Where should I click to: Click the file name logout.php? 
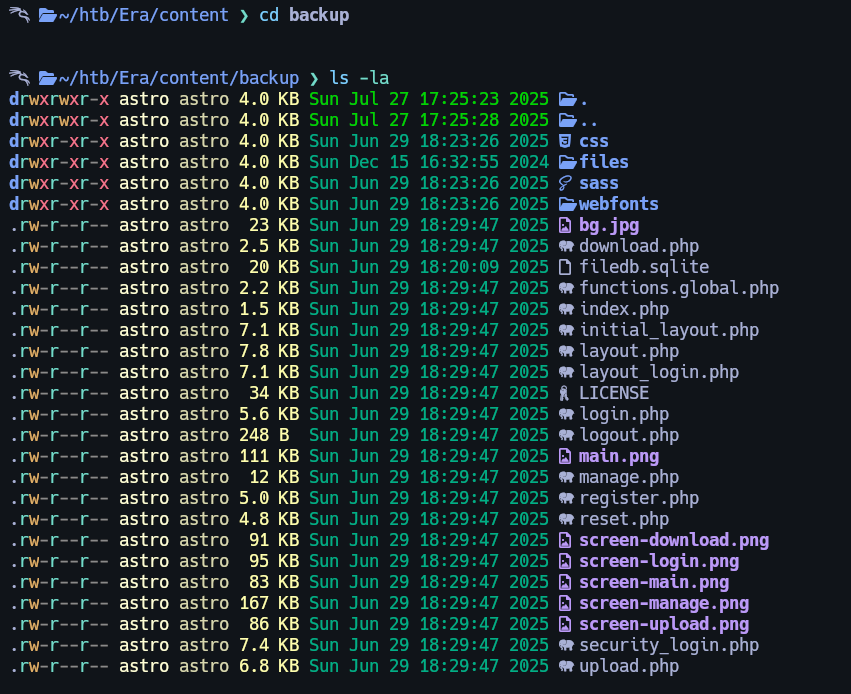point(629,436)
